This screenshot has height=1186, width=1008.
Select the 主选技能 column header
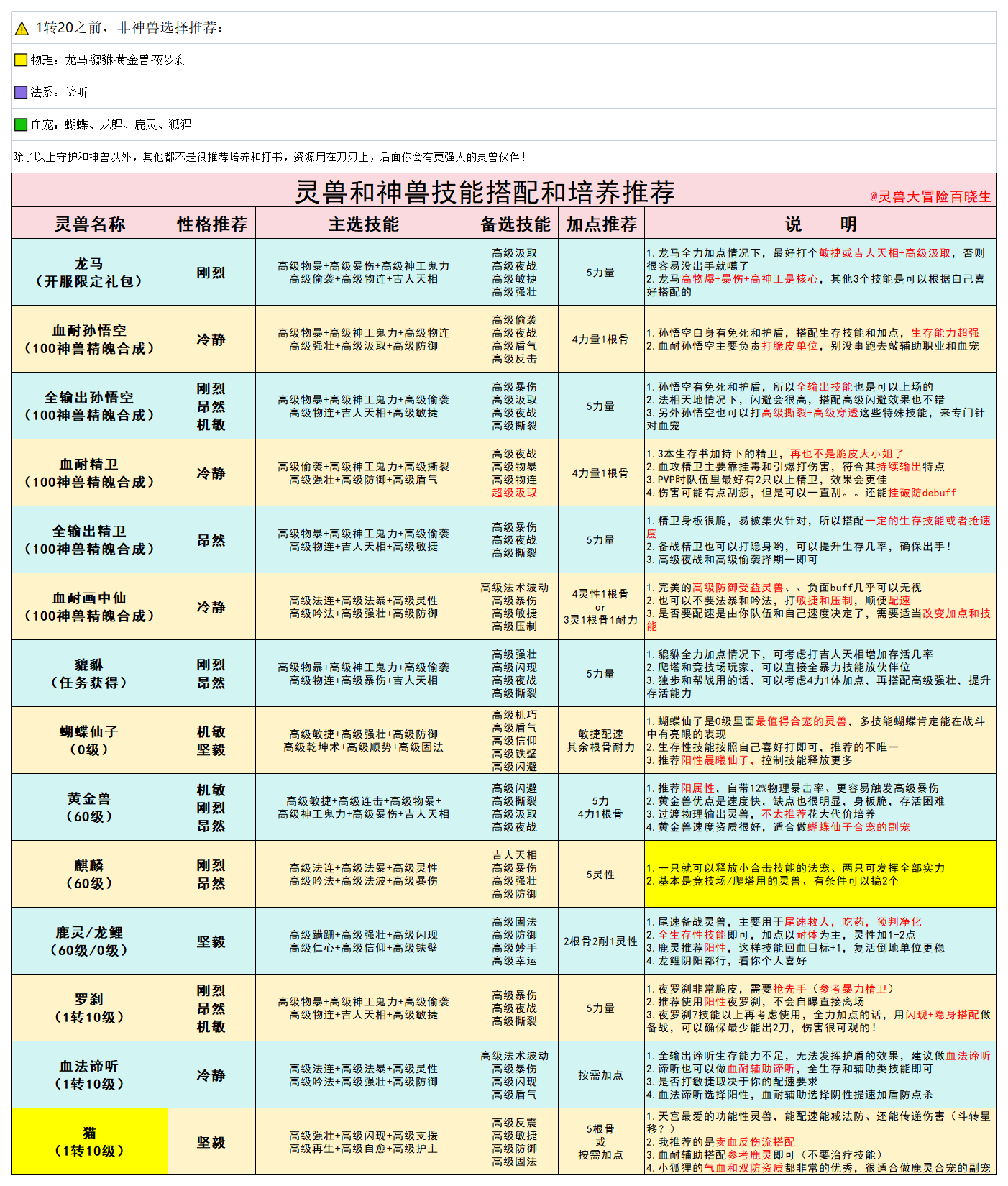364,224
